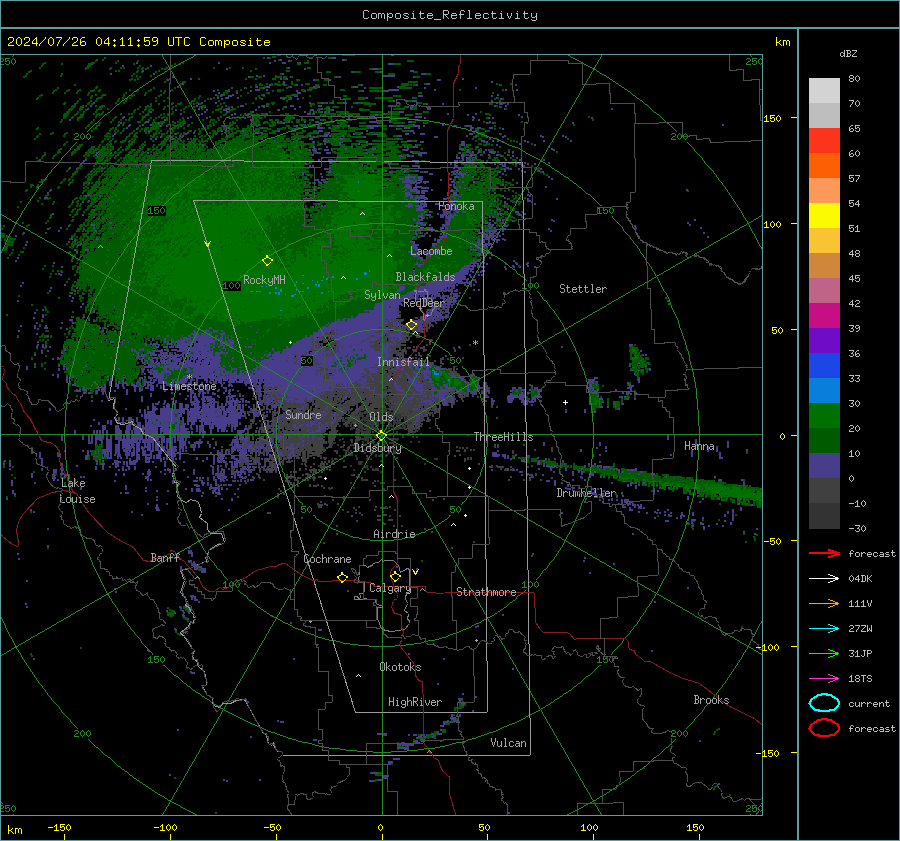Screen dimensions: 900x841
Task: Click the Hanna label
Action: pos(699,446)
